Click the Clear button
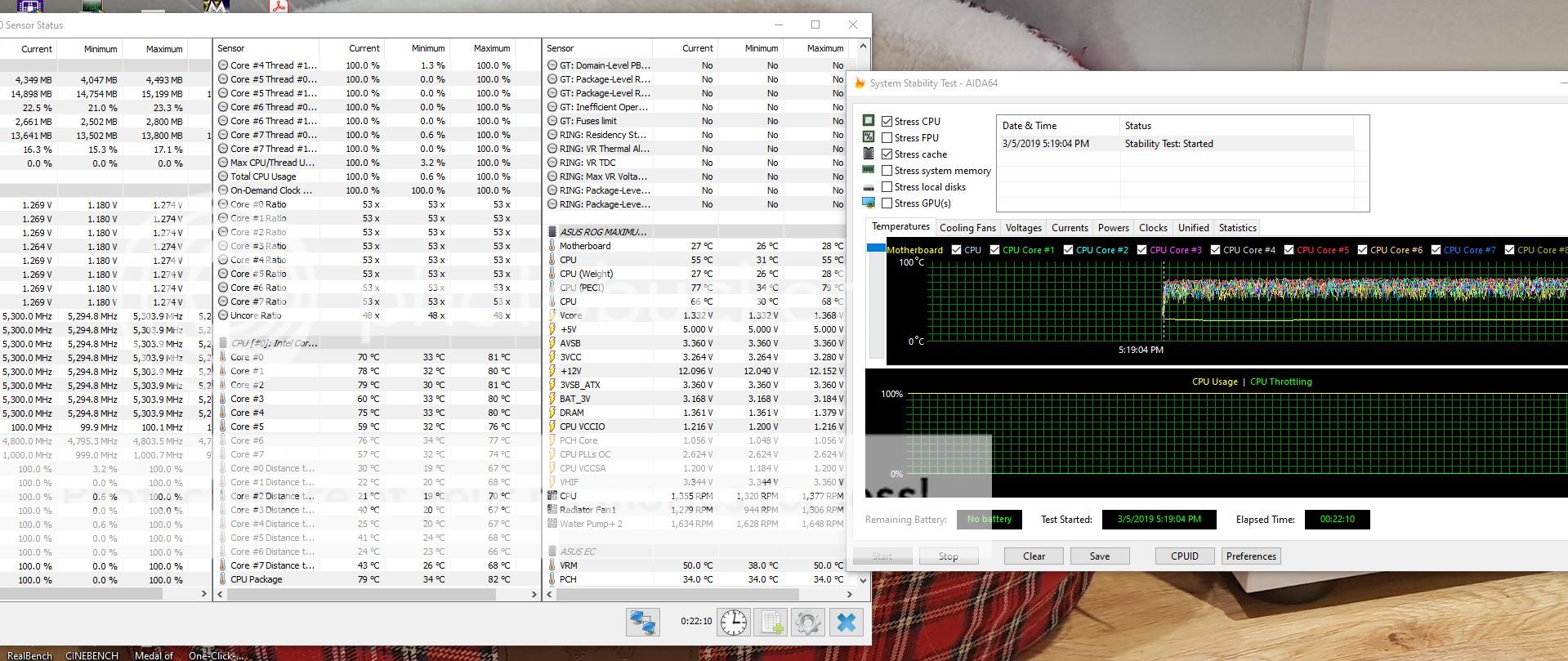The height and width of the screenshot is (661, 1568). pos(1034,556)
